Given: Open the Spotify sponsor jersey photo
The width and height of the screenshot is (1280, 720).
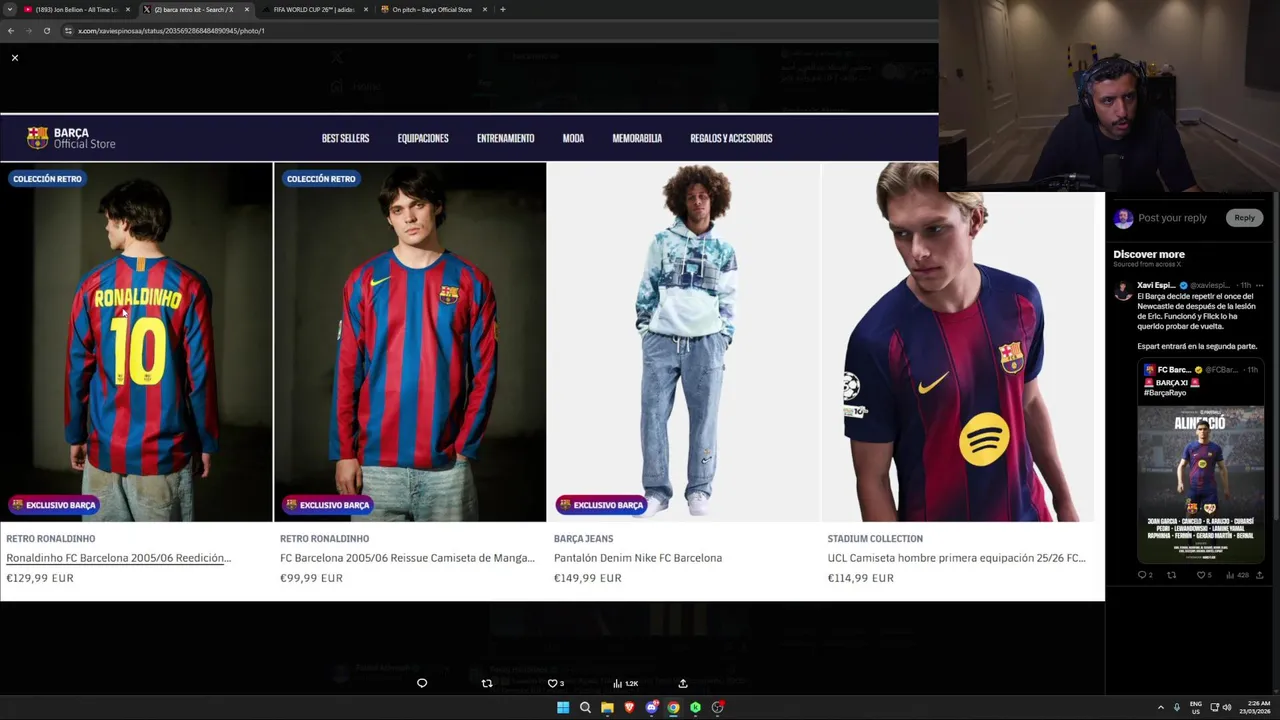Looking at the screenshot, I should pyautogui.click(x=958, y=342).
